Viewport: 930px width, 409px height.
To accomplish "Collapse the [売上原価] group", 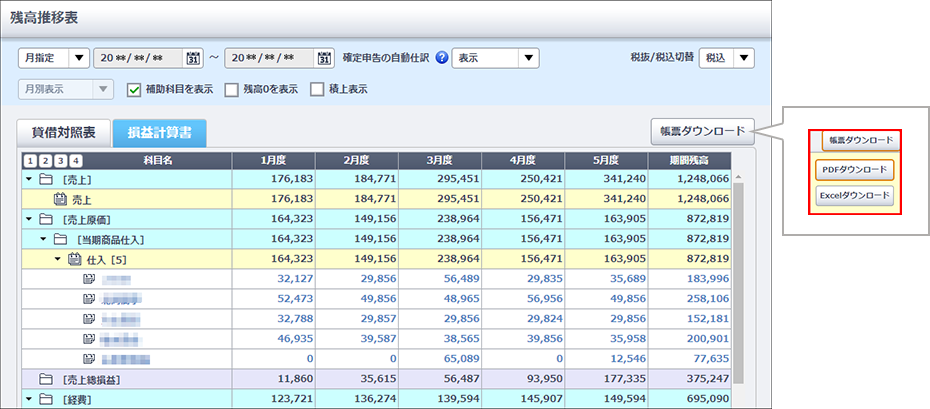I will click(29, 219).
